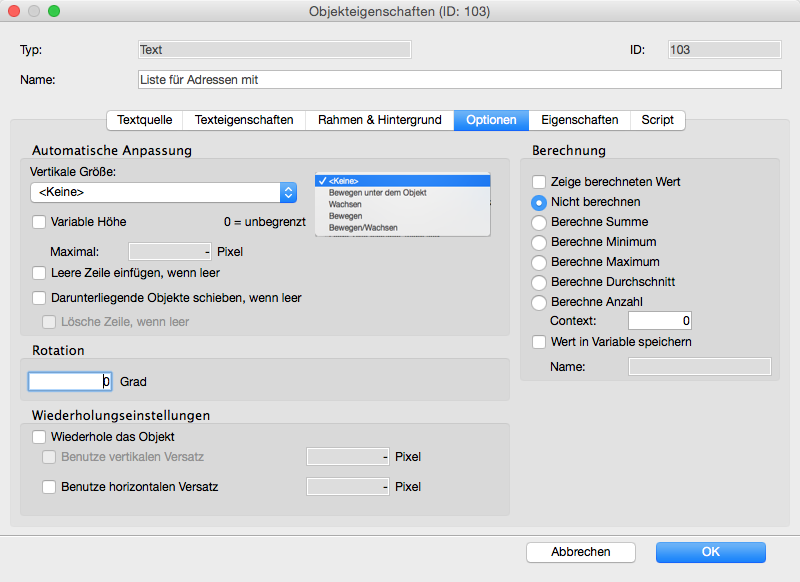Image resolution: width=800 pixels, height=582 pixels.
Task: Choose the 'Berechne Durchschnitt' radio option
Action: point(539,282)
